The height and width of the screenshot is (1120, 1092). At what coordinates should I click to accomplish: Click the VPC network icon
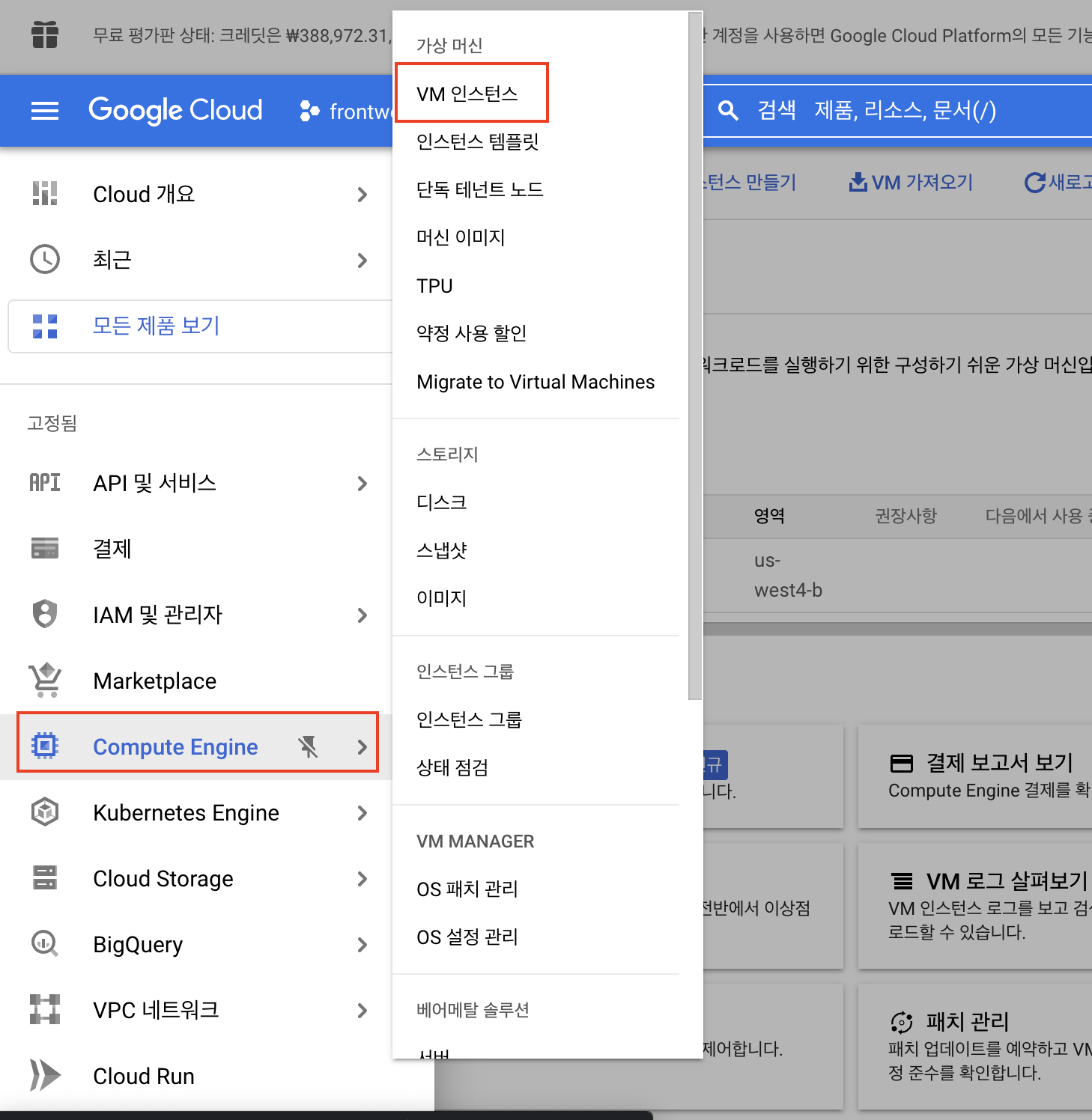point(45,1009)
